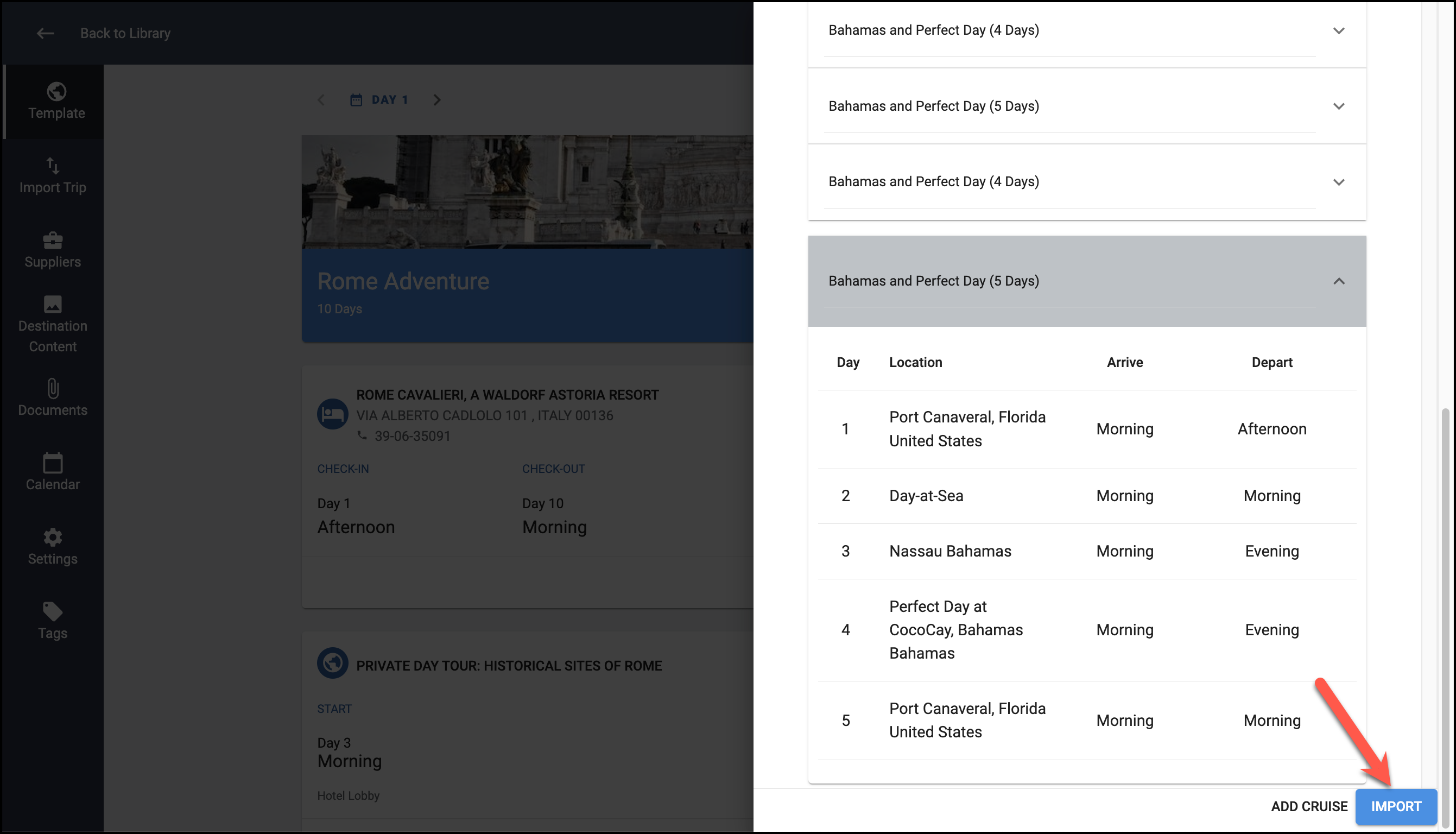Click the hotel phone number 39-06-35091
Screen dimensions: 1456x834
pyautogui.click(x=412, y=436)
